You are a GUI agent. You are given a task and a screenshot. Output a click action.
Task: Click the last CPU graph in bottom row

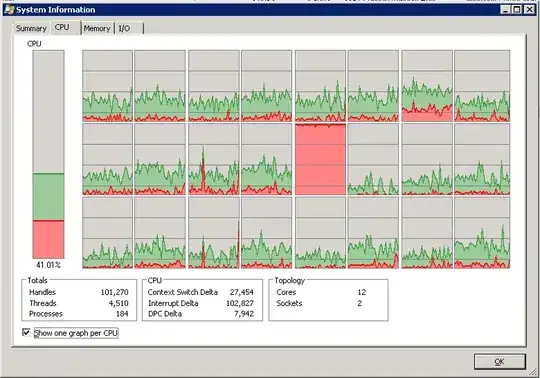[482, 232]
